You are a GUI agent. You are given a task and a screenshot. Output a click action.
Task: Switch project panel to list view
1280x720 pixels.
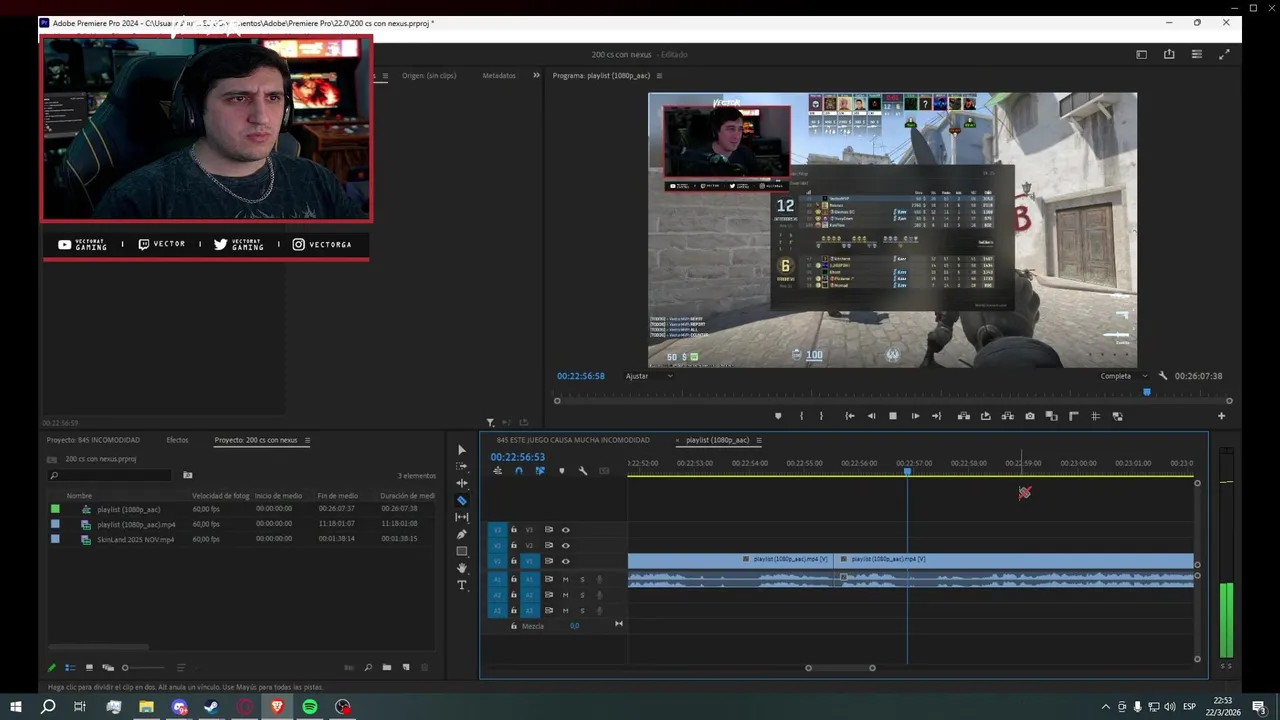point(70,668)
